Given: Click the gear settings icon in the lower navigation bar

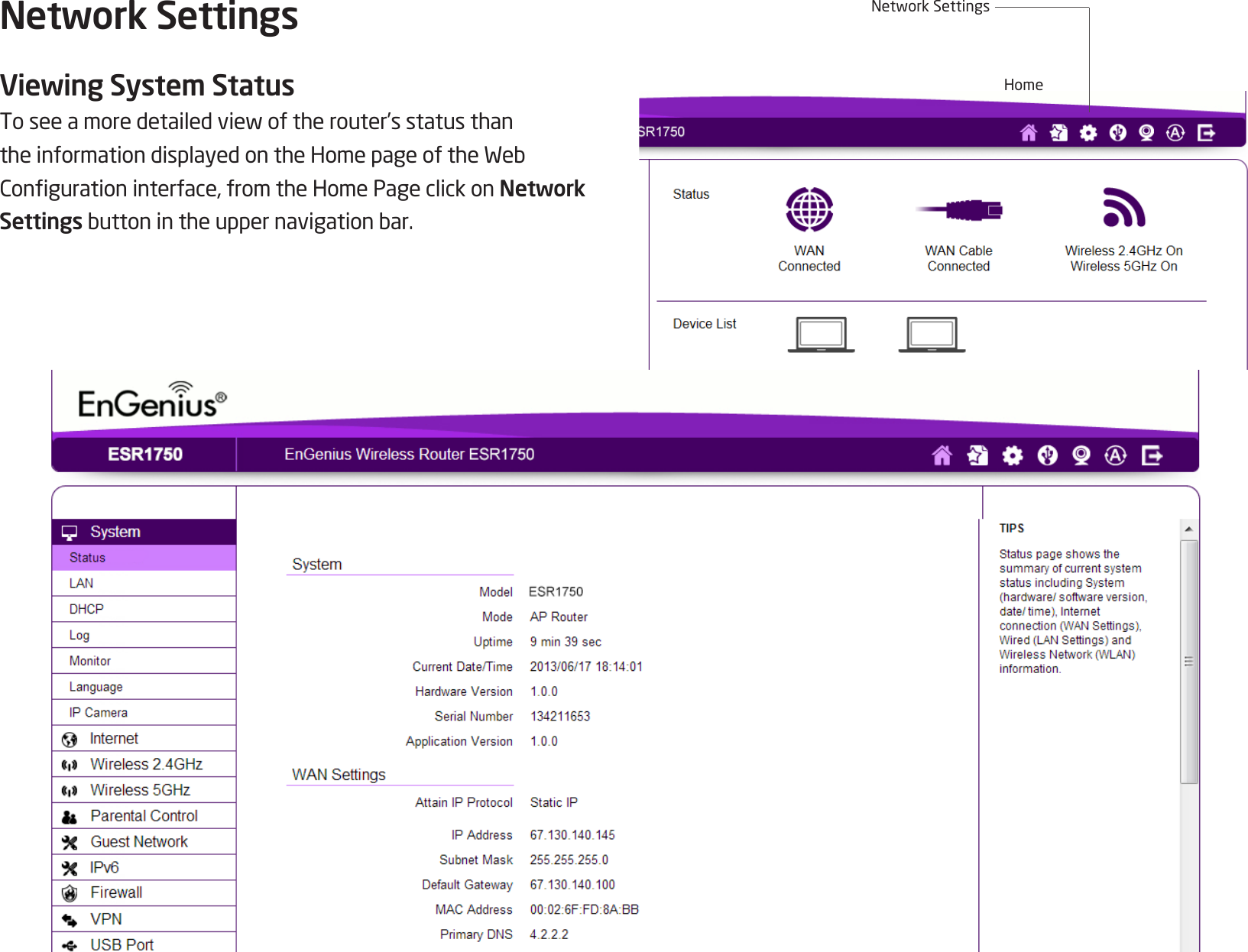Looking at the screenshot, I should 1013,456.
